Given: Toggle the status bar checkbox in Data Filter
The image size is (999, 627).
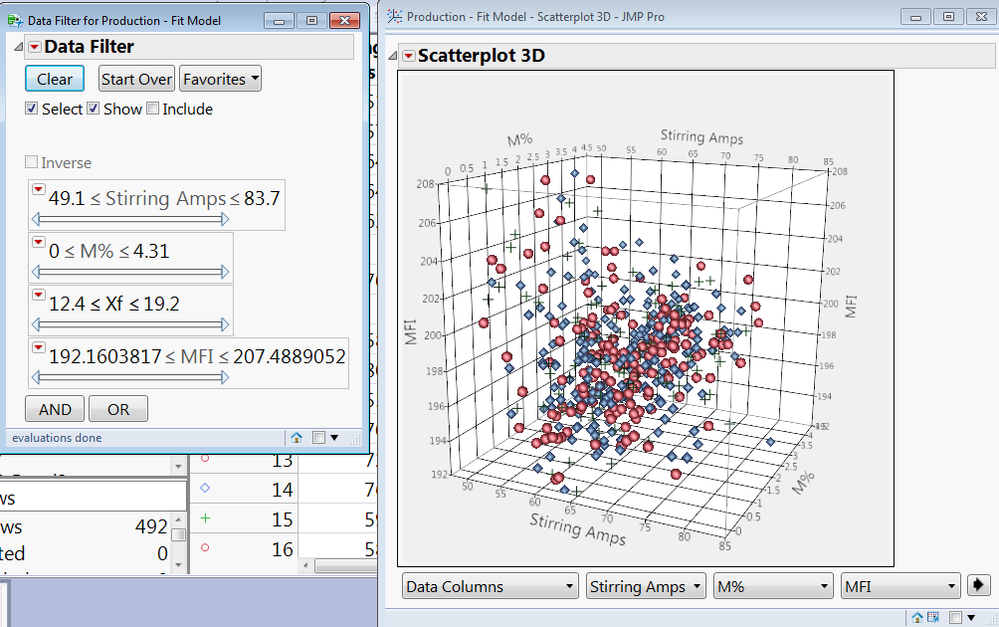Looking at the screenshot, I should point(319,438).
